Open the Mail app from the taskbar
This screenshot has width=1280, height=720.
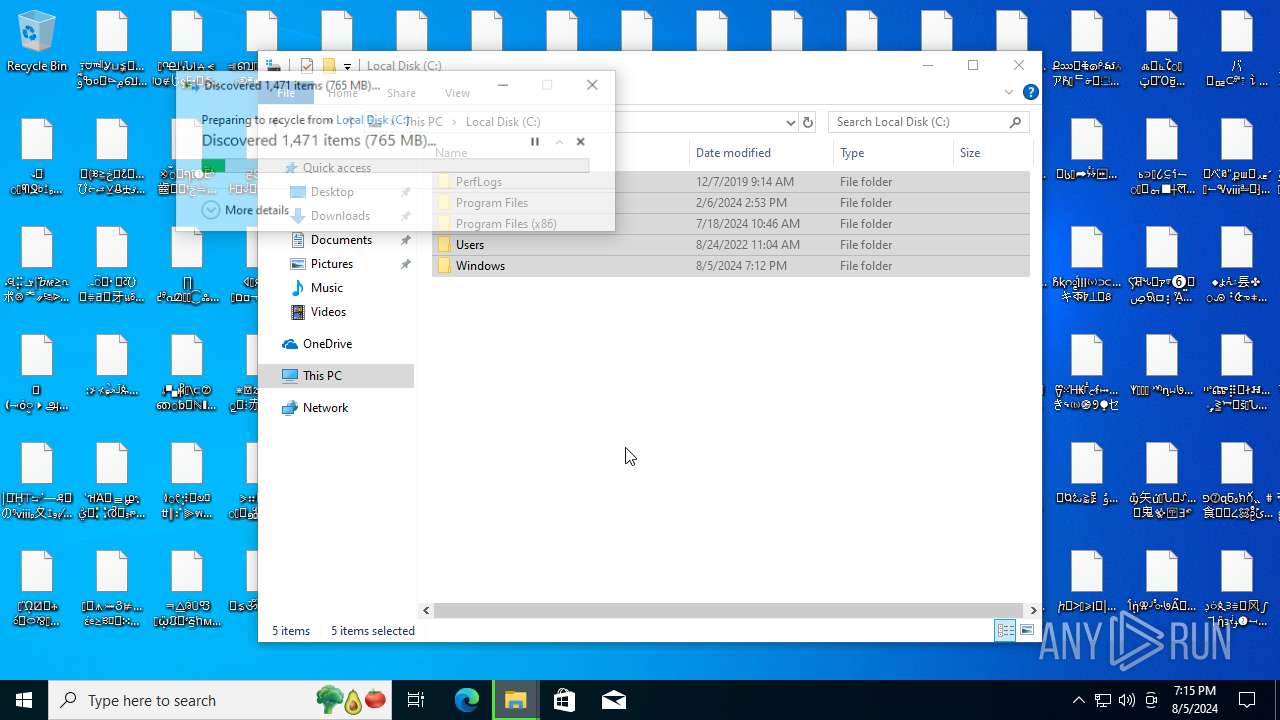(x=614, y=700)
